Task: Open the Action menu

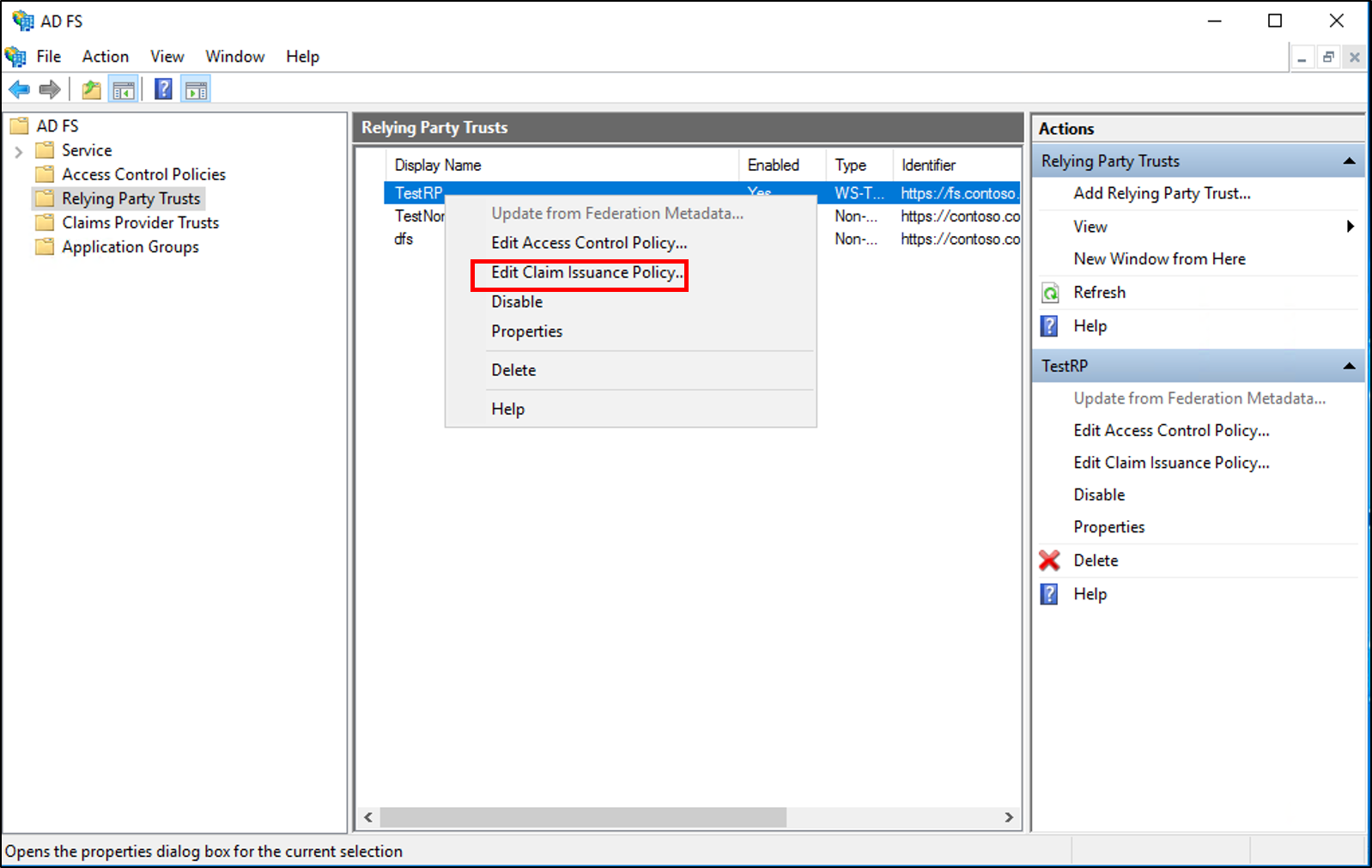Action: click(106, 57)
